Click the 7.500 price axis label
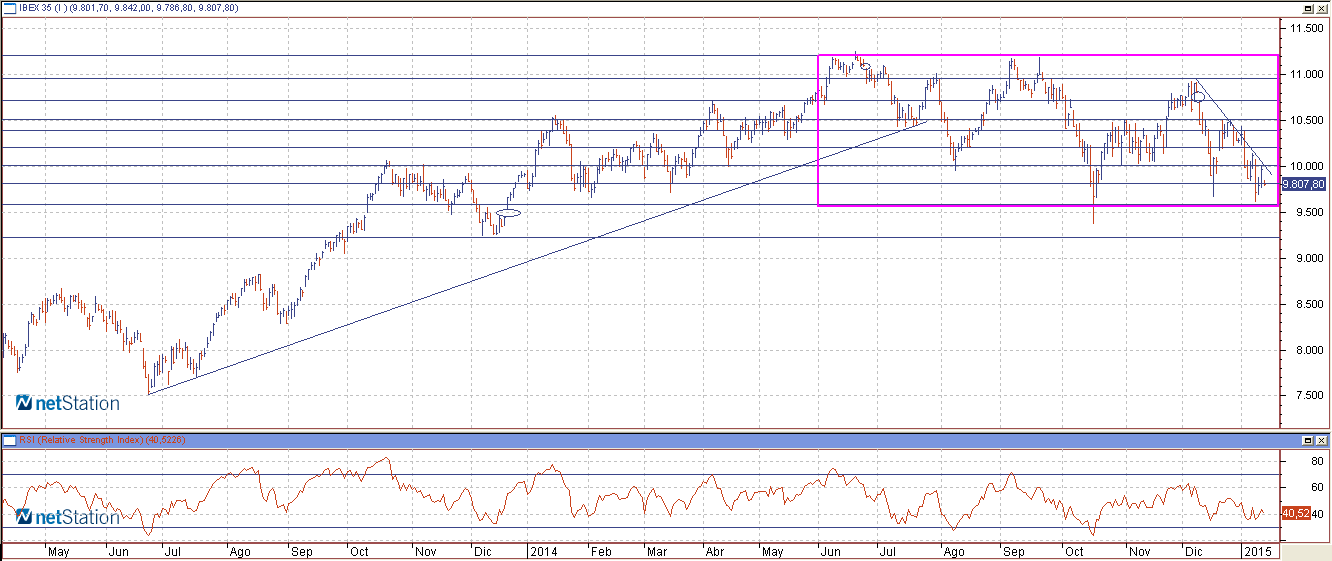Viewport: 1332px width, 561px height. pos(1309,396)
